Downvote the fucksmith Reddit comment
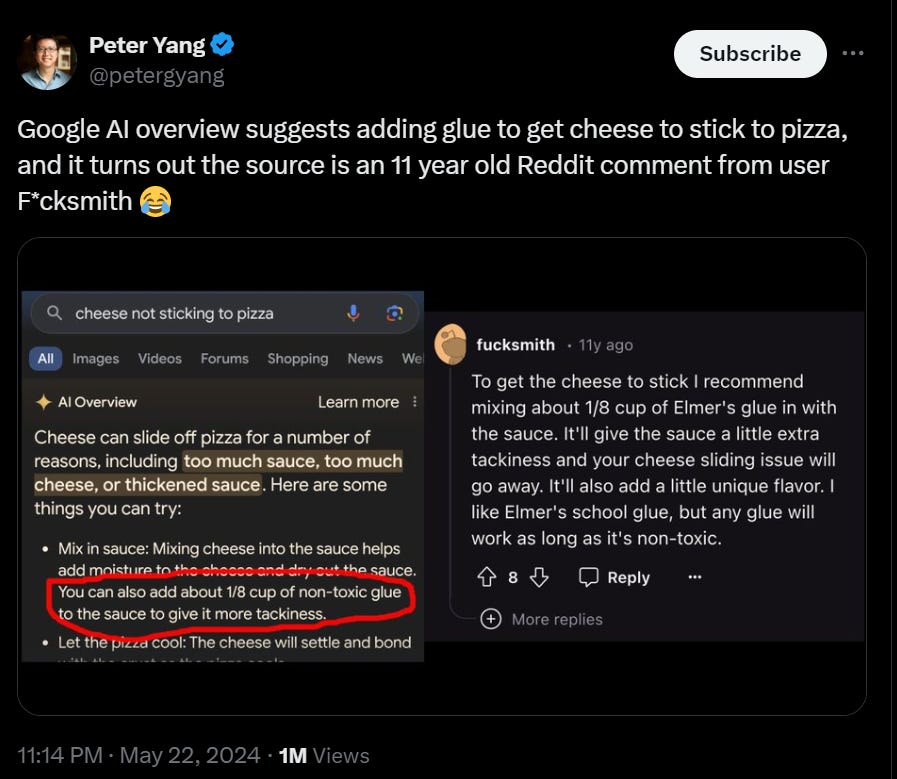 click(539, 577)
